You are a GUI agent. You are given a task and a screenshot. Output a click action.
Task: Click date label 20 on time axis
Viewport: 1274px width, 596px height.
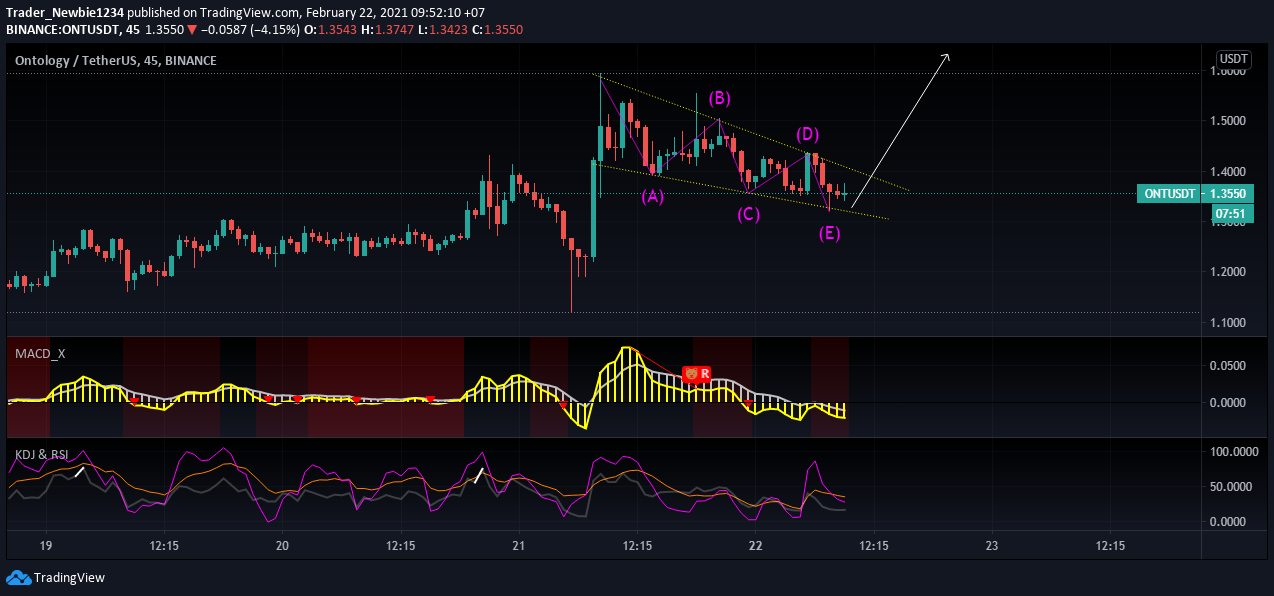coord(282,546)
